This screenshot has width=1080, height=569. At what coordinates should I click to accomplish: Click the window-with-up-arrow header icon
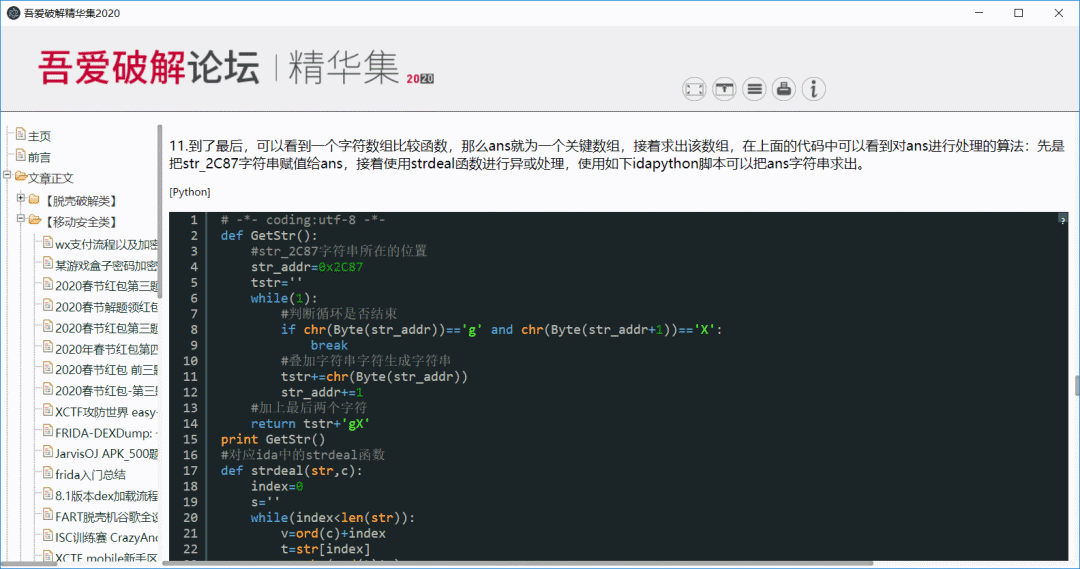[x=724, y=89]
